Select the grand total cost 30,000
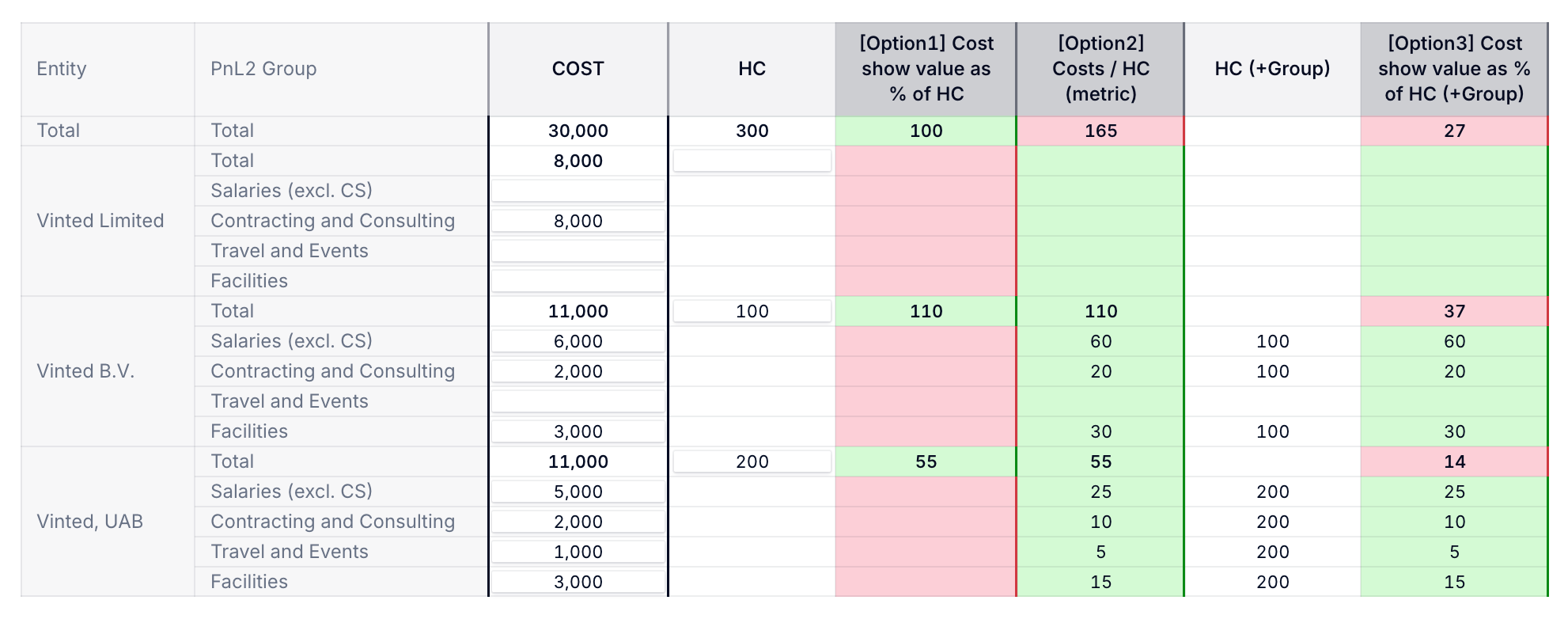Viewport: 1568px width, 619px height. (x=578, y=131)
